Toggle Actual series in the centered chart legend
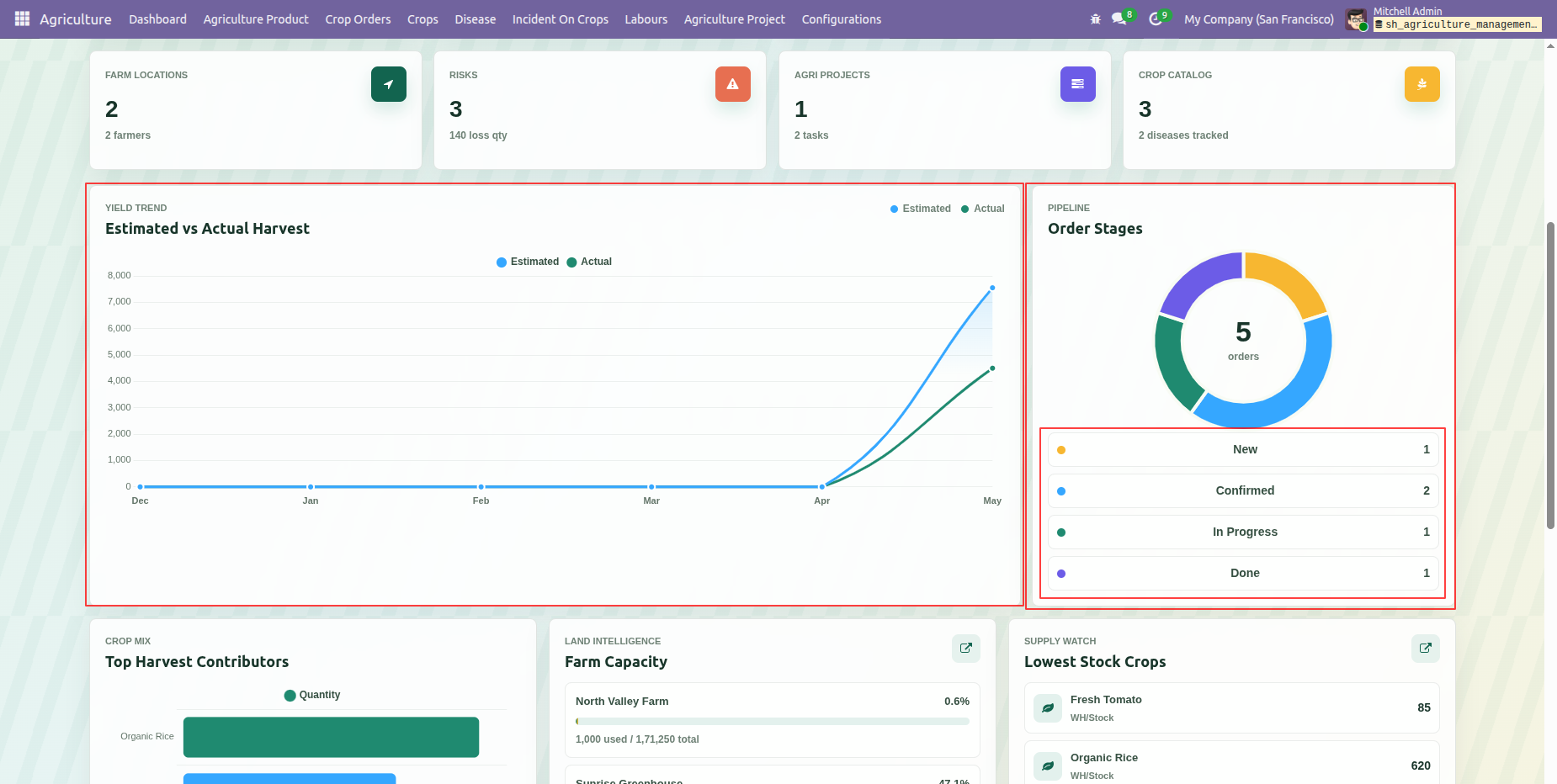The height and width of the screenshot is (784, 1557). (x=589, y=262)
